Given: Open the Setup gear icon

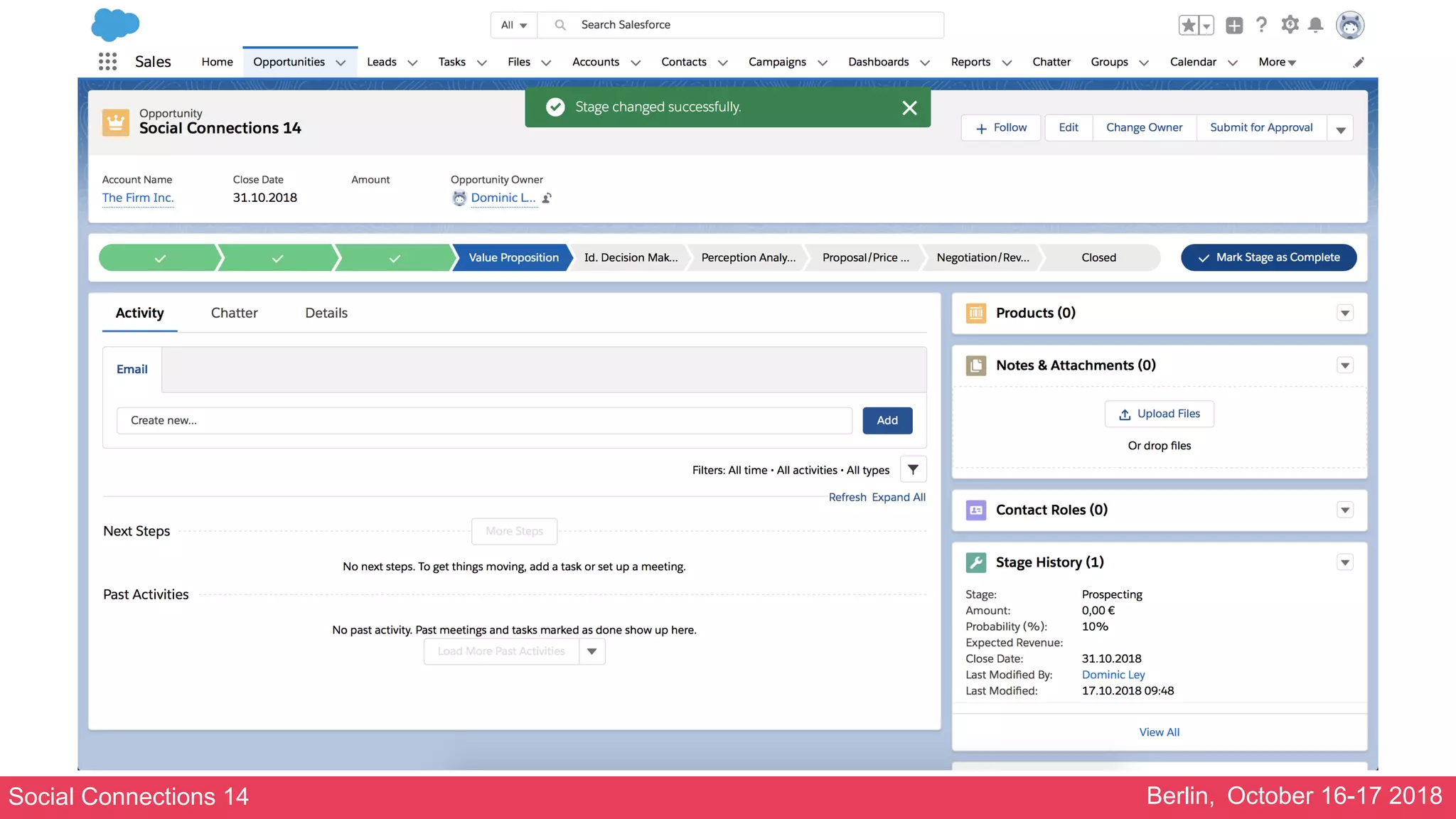Looking at the screenshot, I should [1290, 26].
